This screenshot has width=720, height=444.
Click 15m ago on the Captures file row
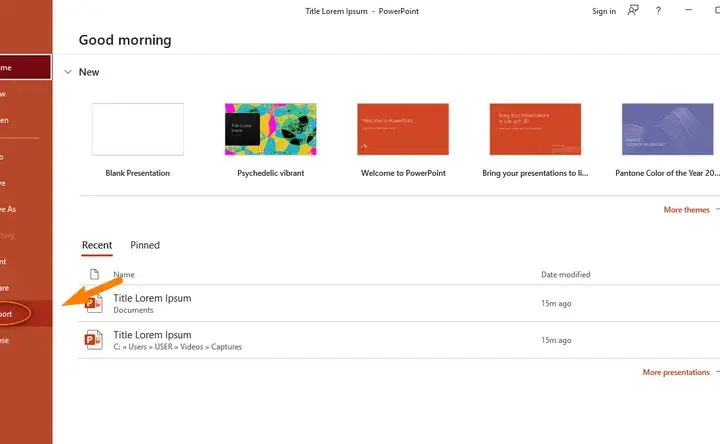click(556, 340)
